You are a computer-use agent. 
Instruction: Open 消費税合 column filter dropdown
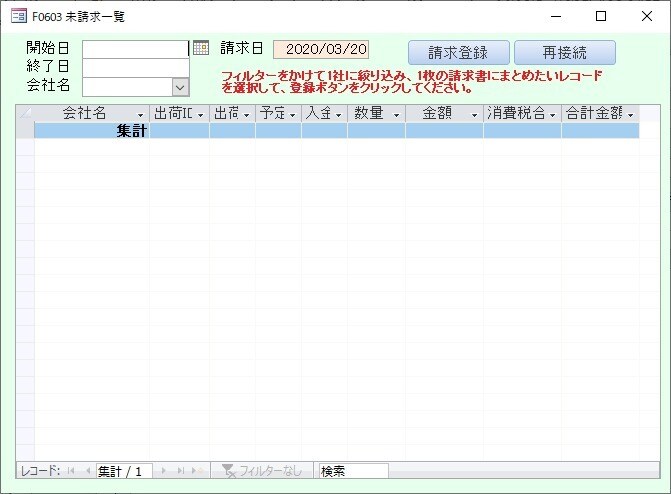[x=552, y=115]
